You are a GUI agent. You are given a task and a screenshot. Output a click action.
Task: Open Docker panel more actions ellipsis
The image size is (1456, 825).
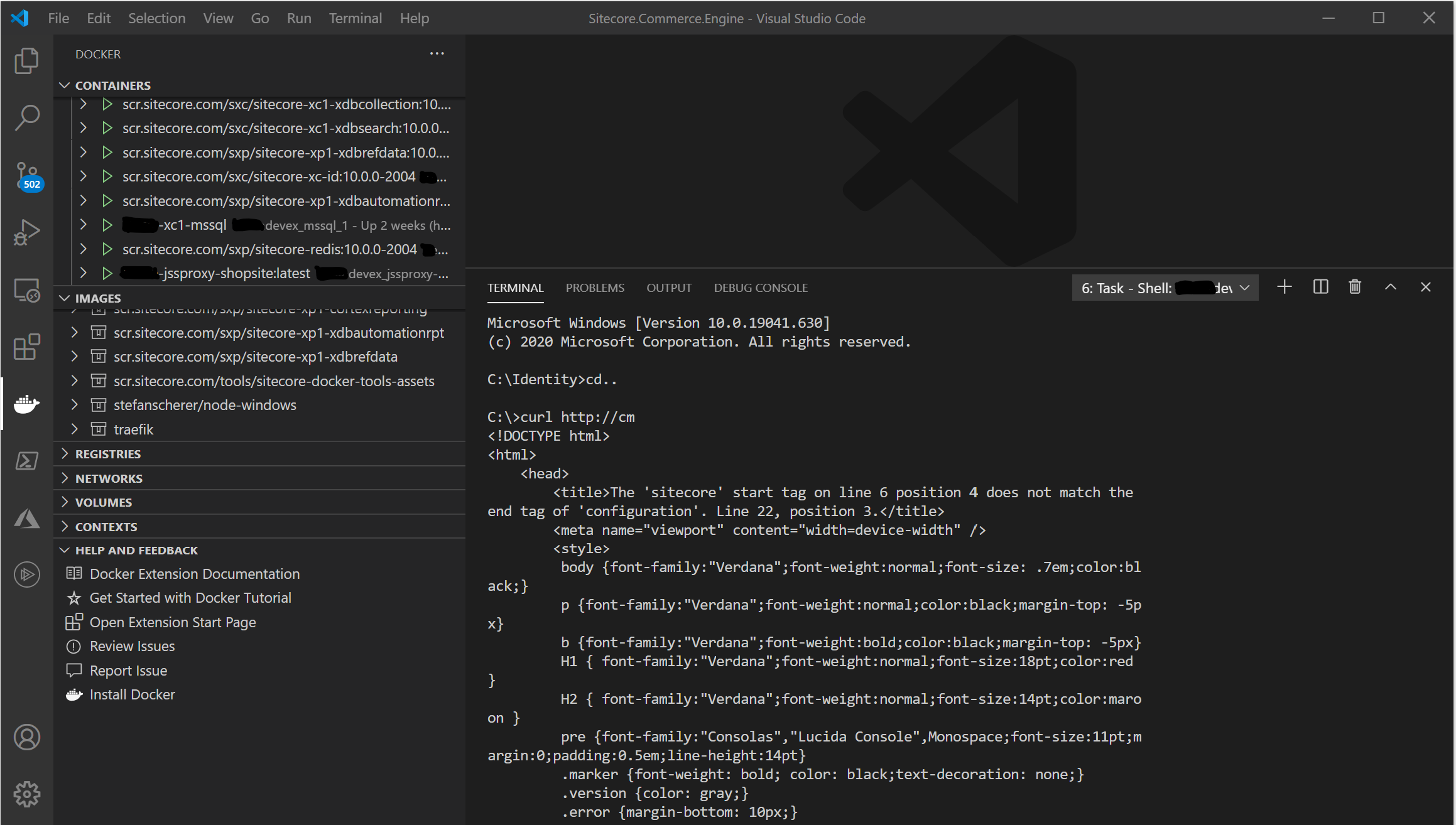coord(437,54)
